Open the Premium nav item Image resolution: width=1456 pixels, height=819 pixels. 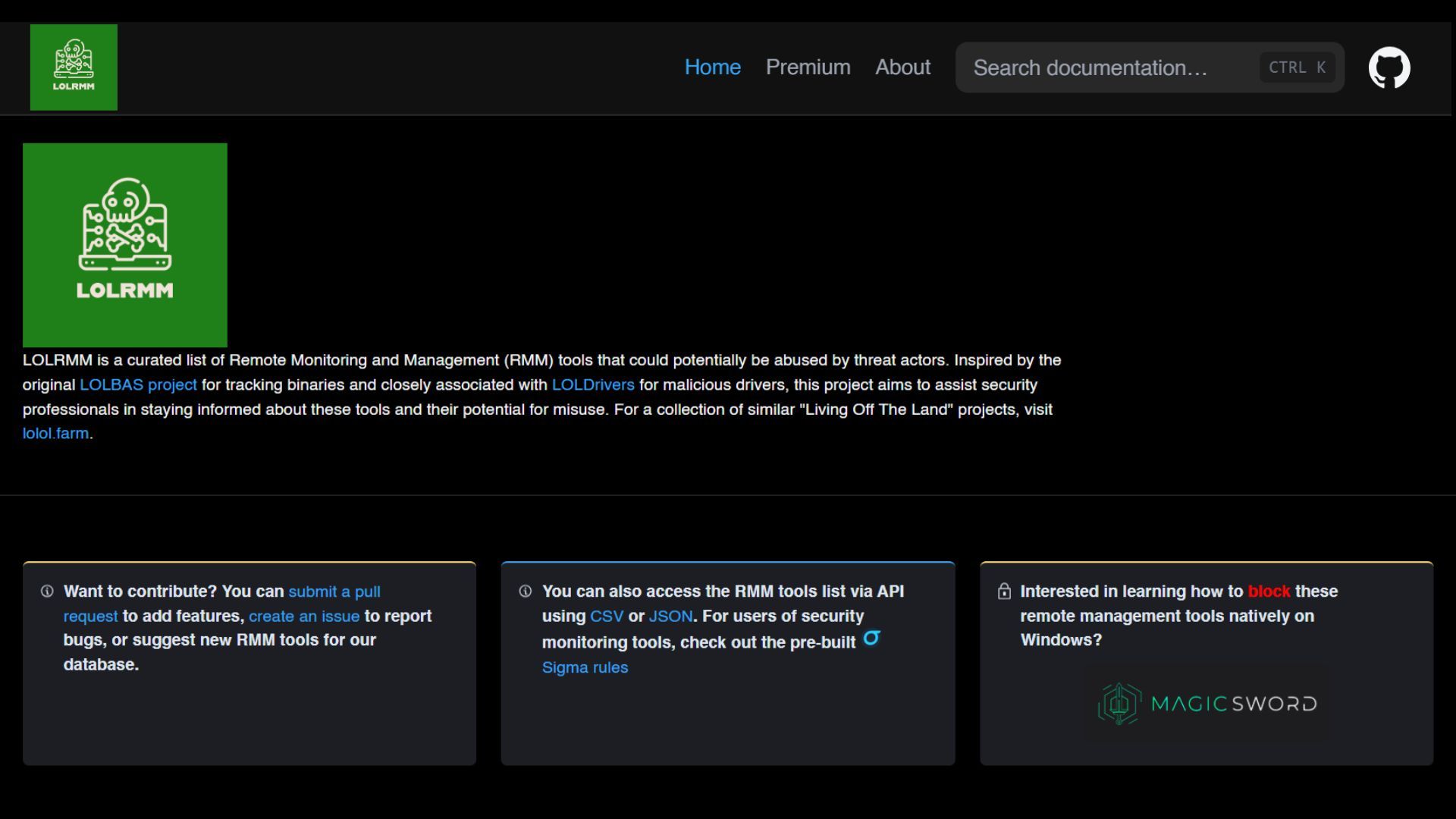coord(808,67)
